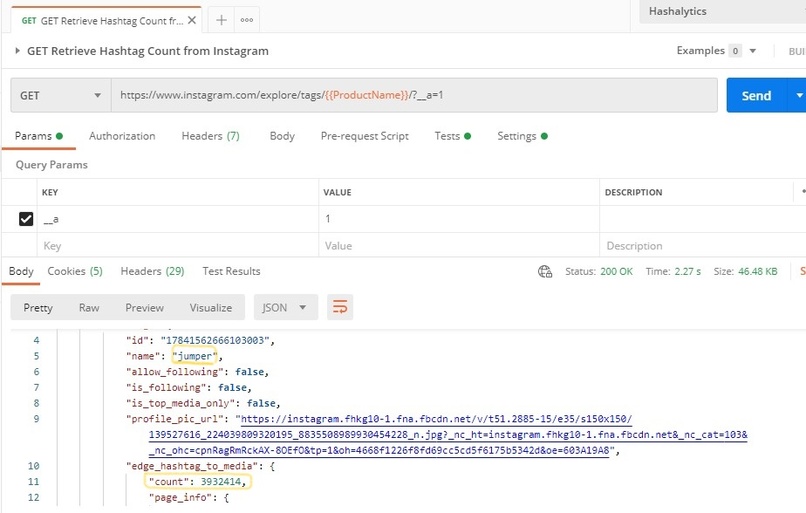Select the Preview view
Viewport: 806px width, 513px height.
click(x=144, y=307)
